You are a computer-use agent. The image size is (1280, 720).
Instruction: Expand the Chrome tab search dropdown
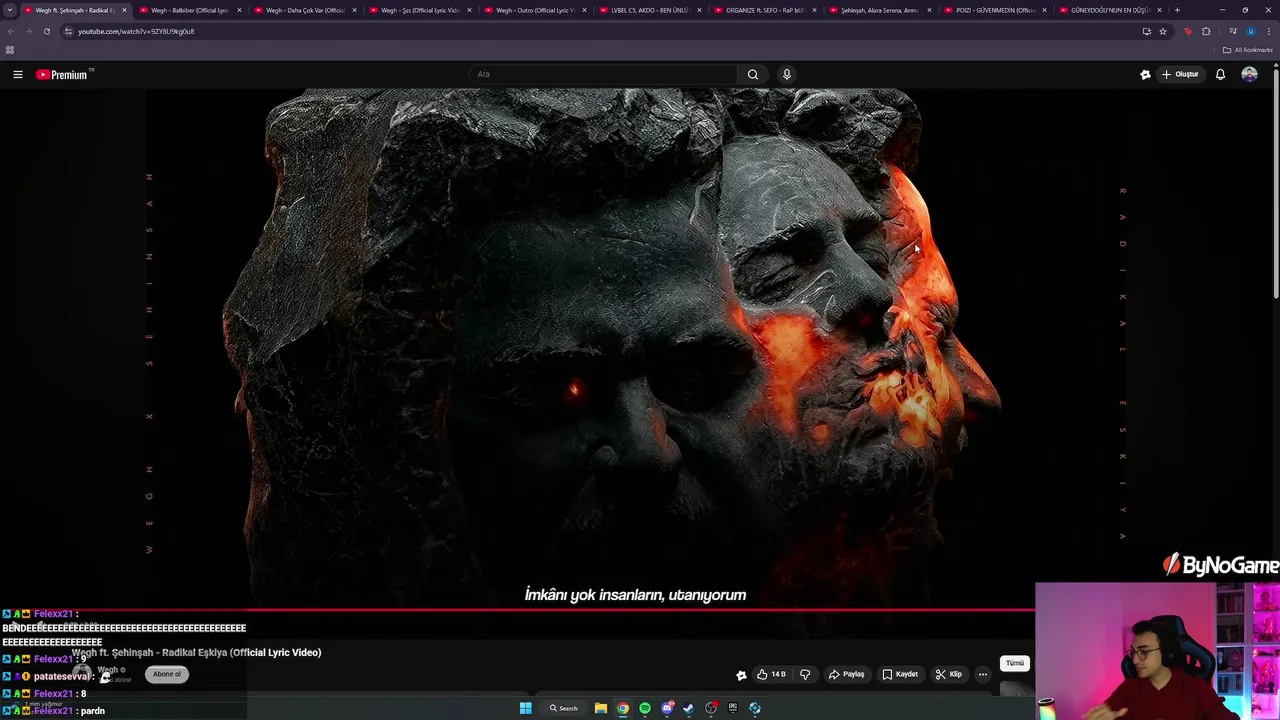click(x=10, y=10)
